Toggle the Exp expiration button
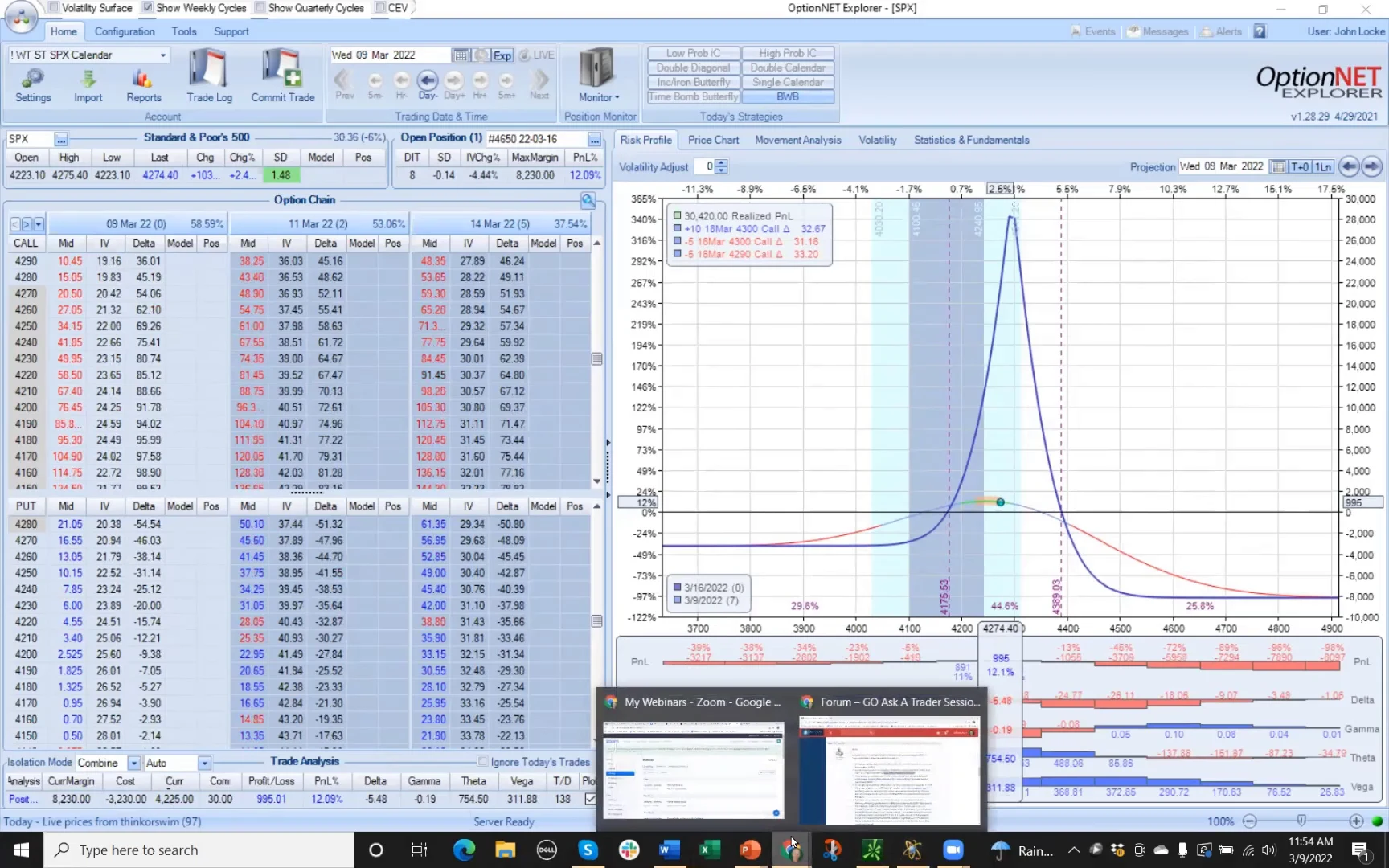This screenshot has height=868, width=1389. pyautogui.click(x=502, y=55)
